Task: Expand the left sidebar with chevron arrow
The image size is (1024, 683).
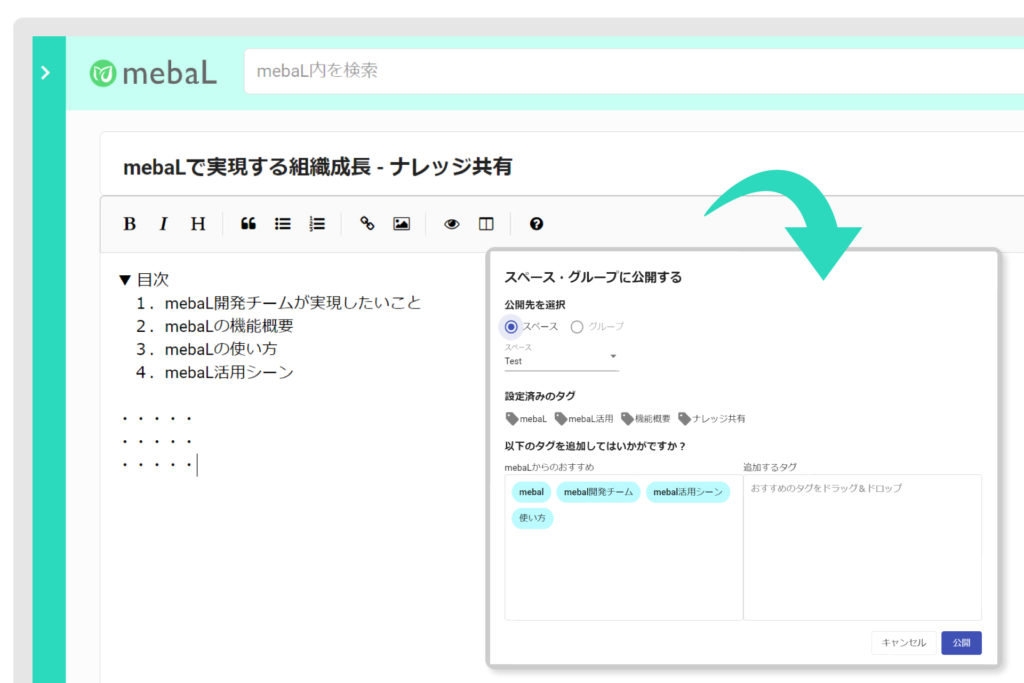Action: point(45,72)
